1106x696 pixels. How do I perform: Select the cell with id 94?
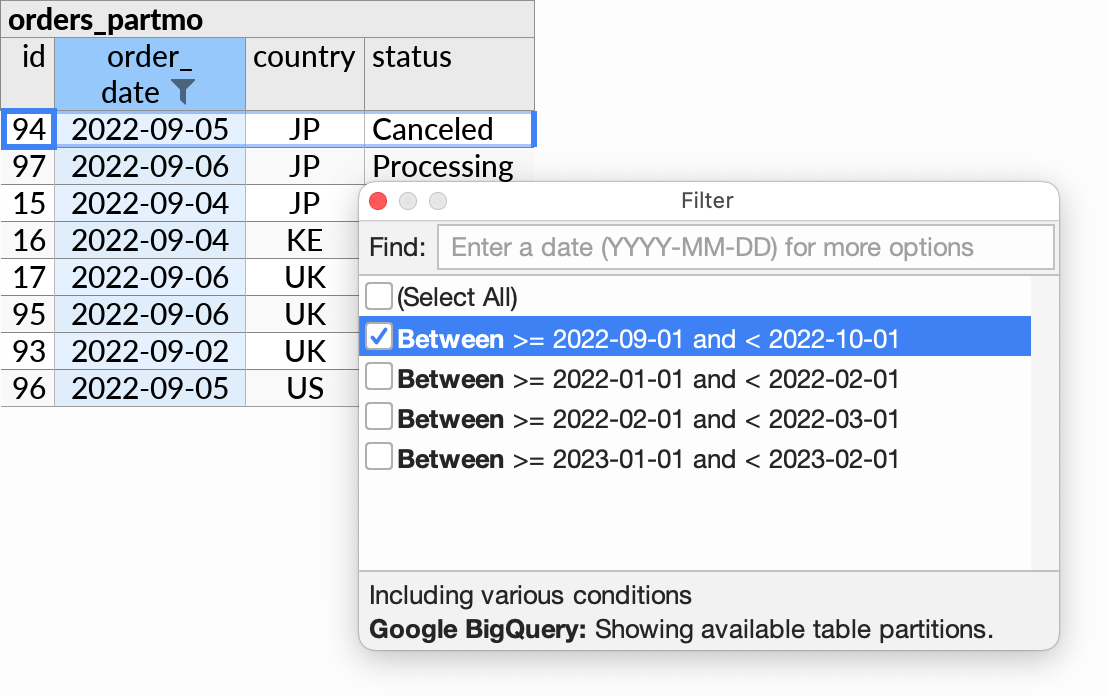tap(29, 129)
